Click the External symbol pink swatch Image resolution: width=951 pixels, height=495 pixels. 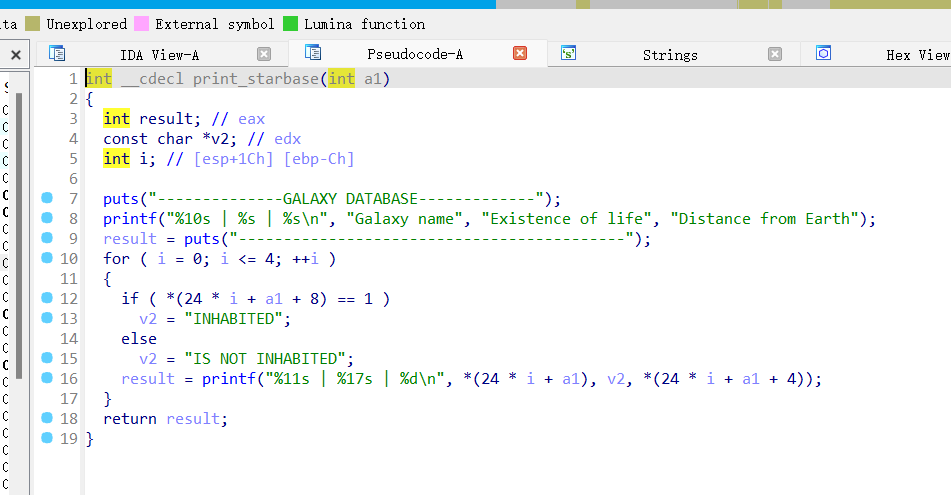click(141, 24)
